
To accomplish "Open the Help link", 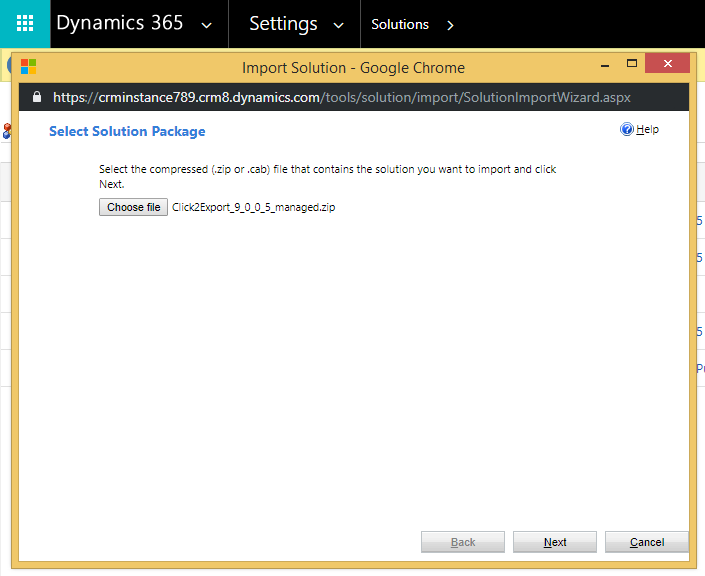I will coord(647,129).
